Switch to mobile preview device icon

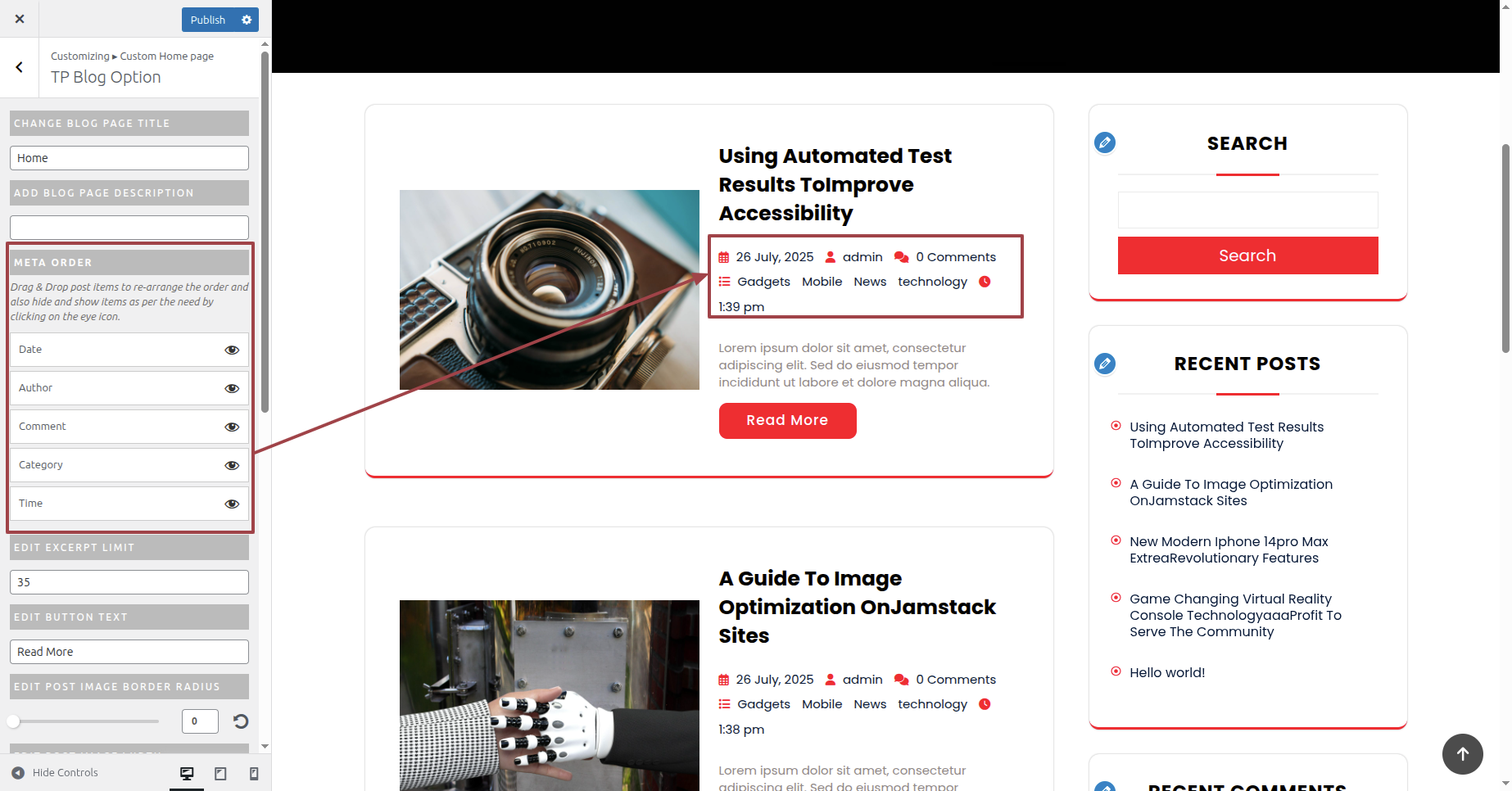pos(254,774)
